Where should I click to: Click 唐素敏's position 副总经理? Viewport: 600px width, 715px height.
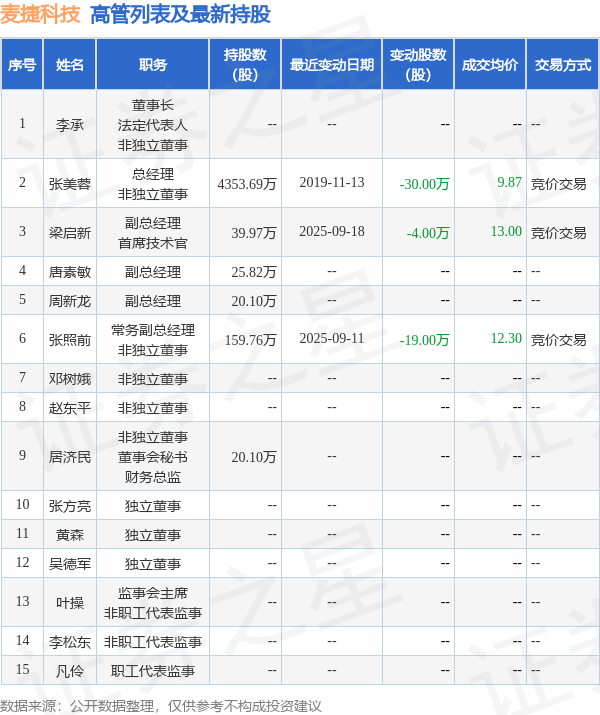point(153,272)
